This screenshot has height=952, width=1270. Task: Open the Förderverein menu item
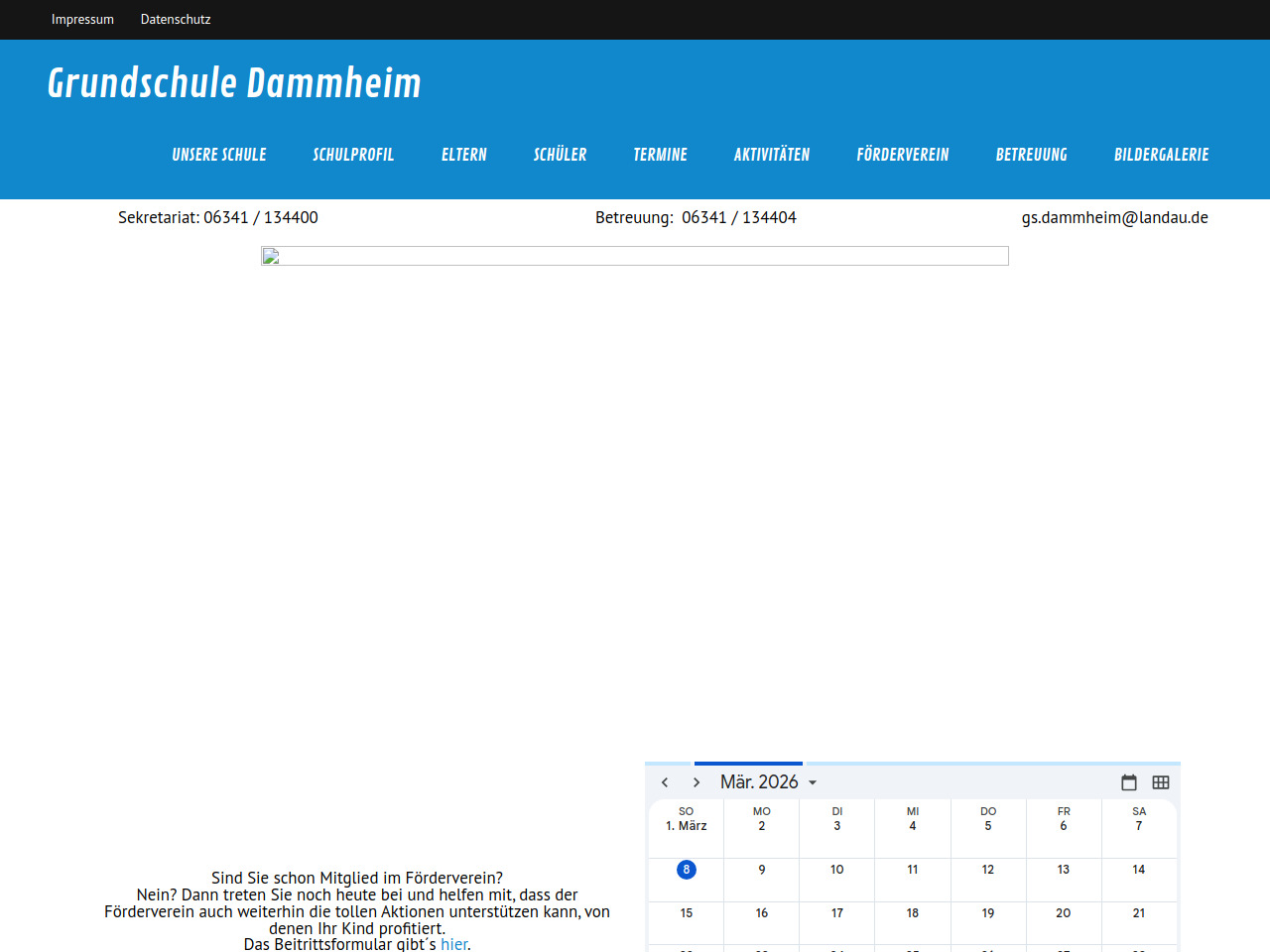903,155
